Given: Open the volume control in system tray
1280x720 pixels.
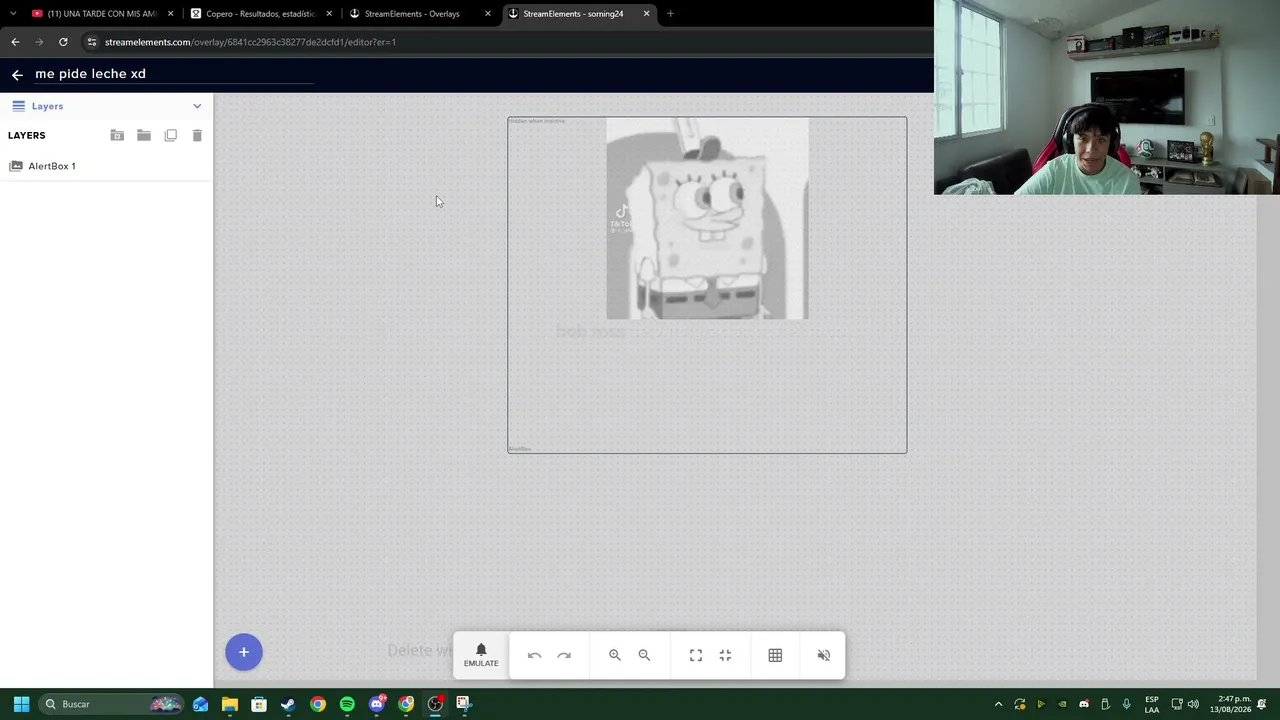Looking at the screenshot, I should click(x=1193, y=704).
